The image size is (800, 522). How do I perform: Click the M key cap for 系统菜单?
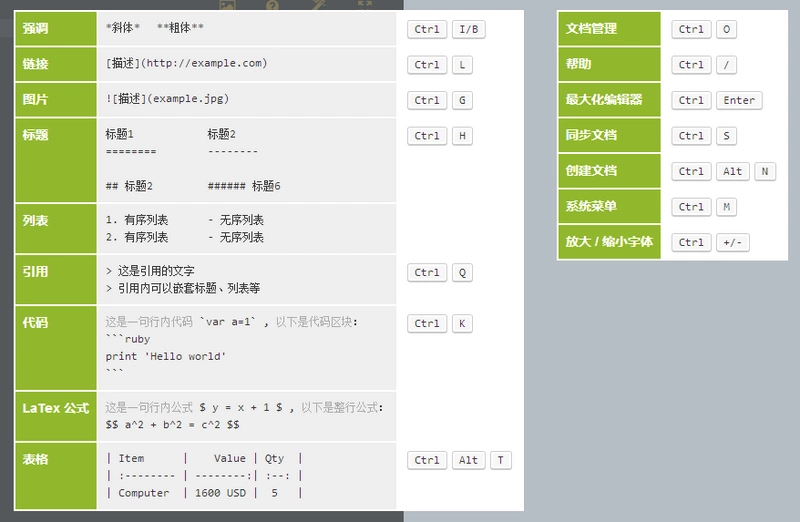[726, 207]
